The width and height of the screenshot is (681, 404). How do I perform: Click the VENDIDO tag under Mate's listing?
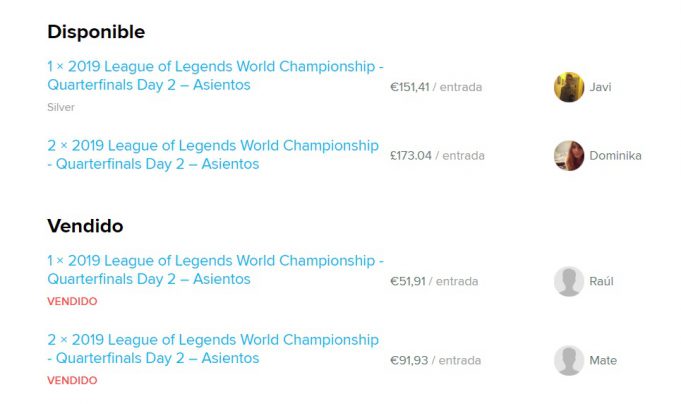coord(72,380)
